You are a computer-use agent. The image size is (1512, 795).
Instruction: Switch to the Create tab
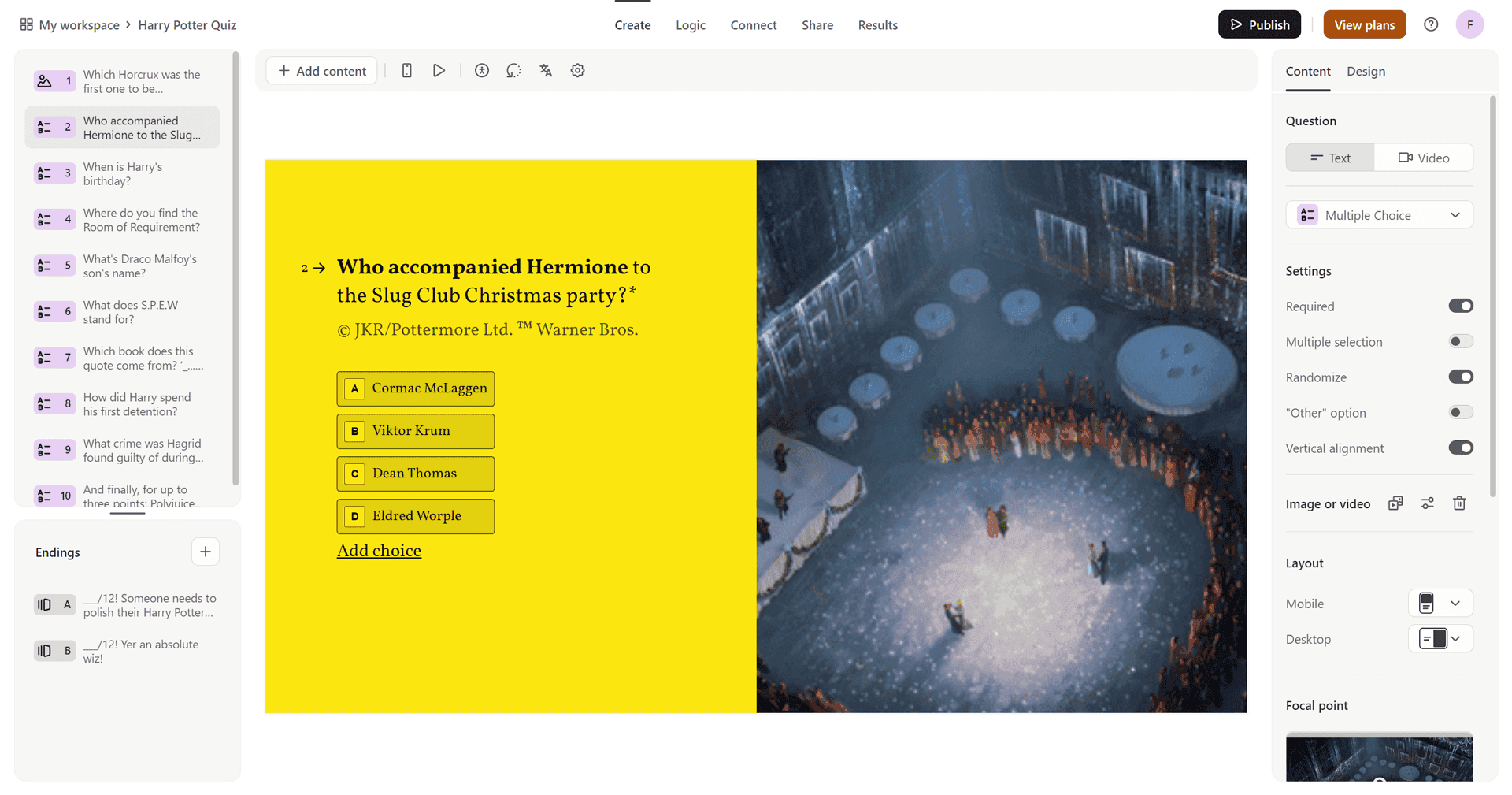632,25
